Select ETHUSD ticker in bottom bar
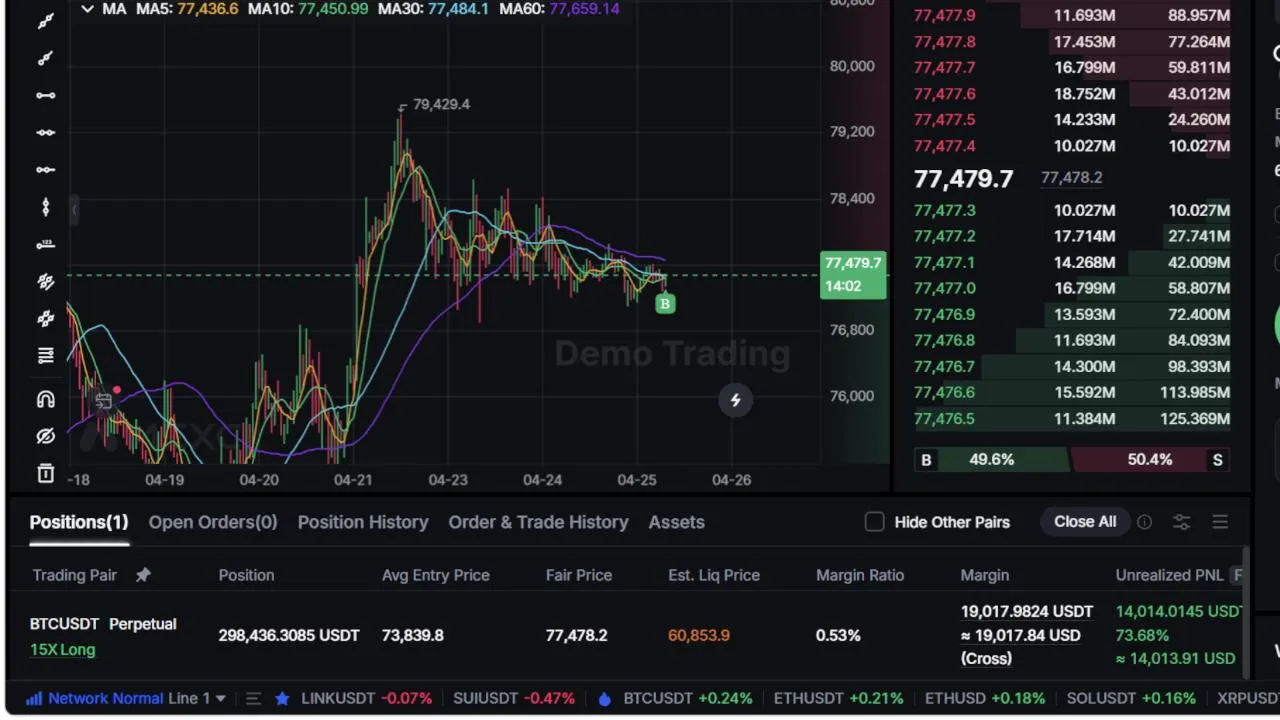The height and width of the screenshot is (720, 1280). click(x=985, y=698)
